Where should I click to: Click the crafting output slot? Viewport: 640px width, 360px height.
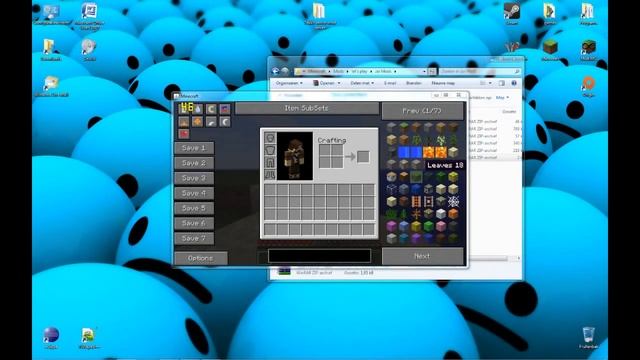tap(363, 157)
